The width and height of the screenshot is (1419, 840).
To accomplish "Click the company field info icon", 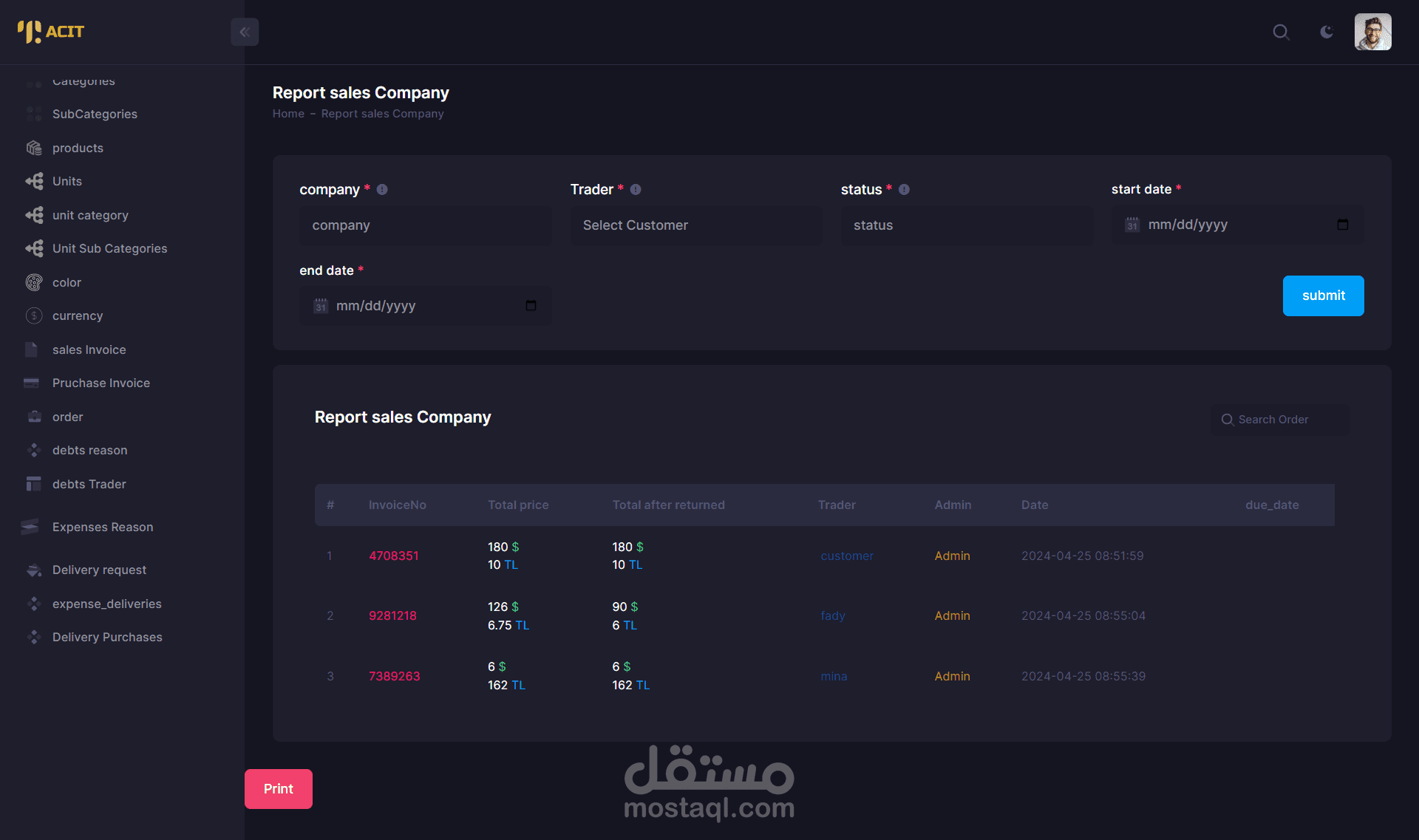I will point(382,190).
